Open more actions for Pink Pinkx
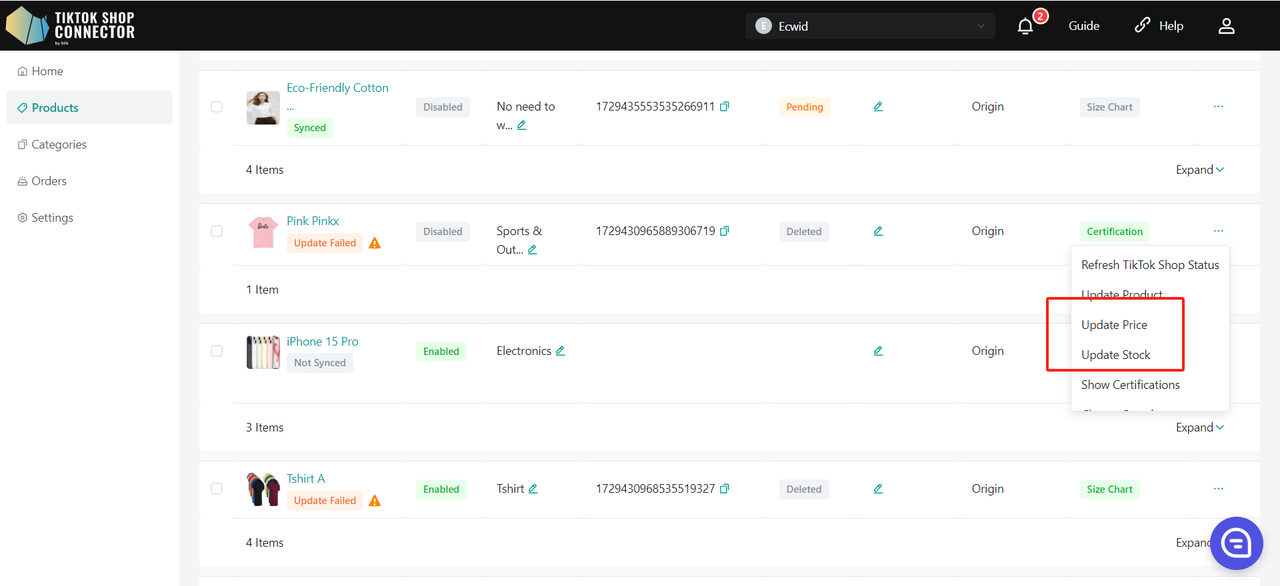The height and width of the screenshot is (586, 1280). click(x=1218, y=231)
